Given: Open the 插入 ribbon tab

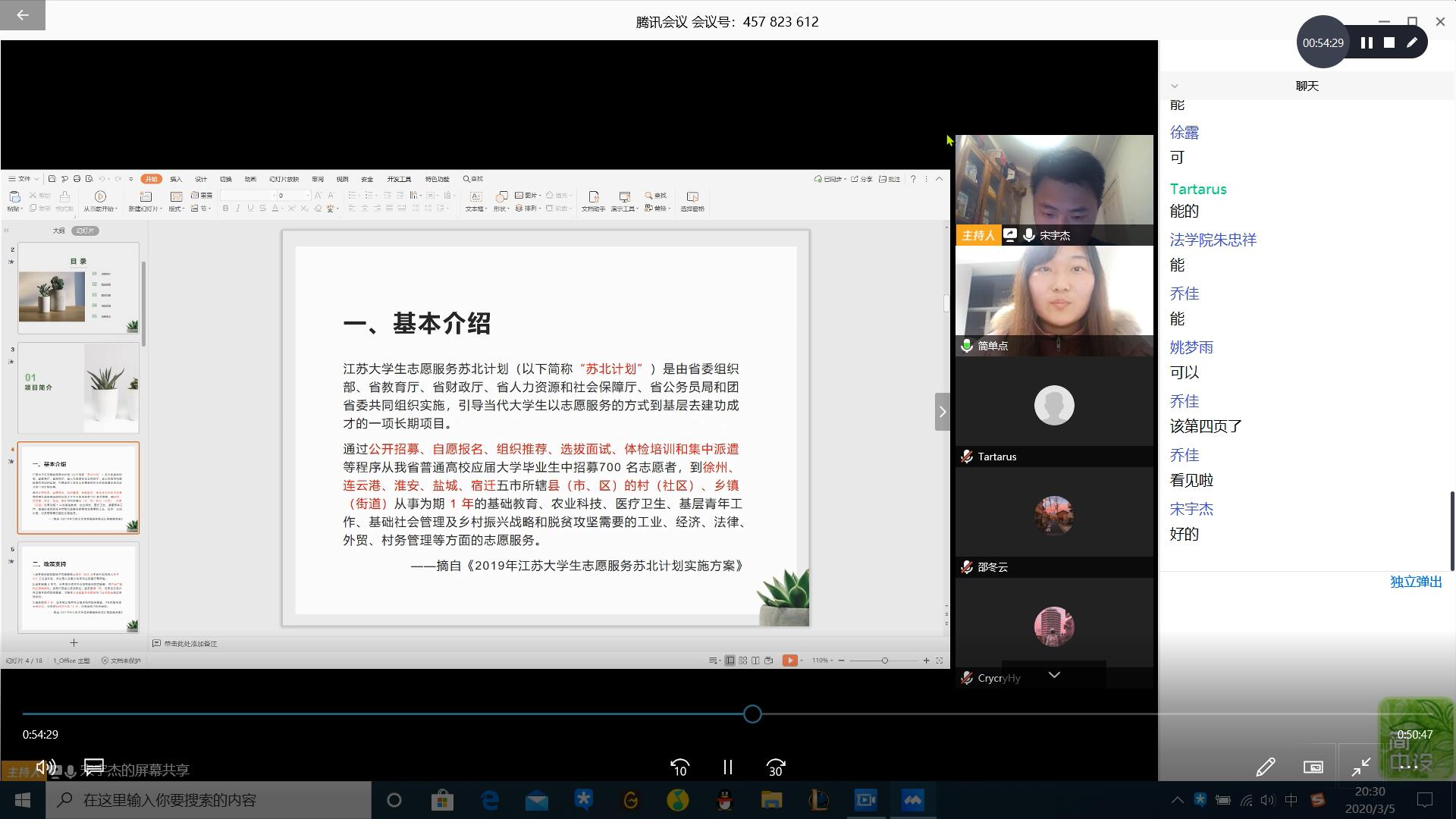Looking at the screenshot, I should (x=176, y=179).
